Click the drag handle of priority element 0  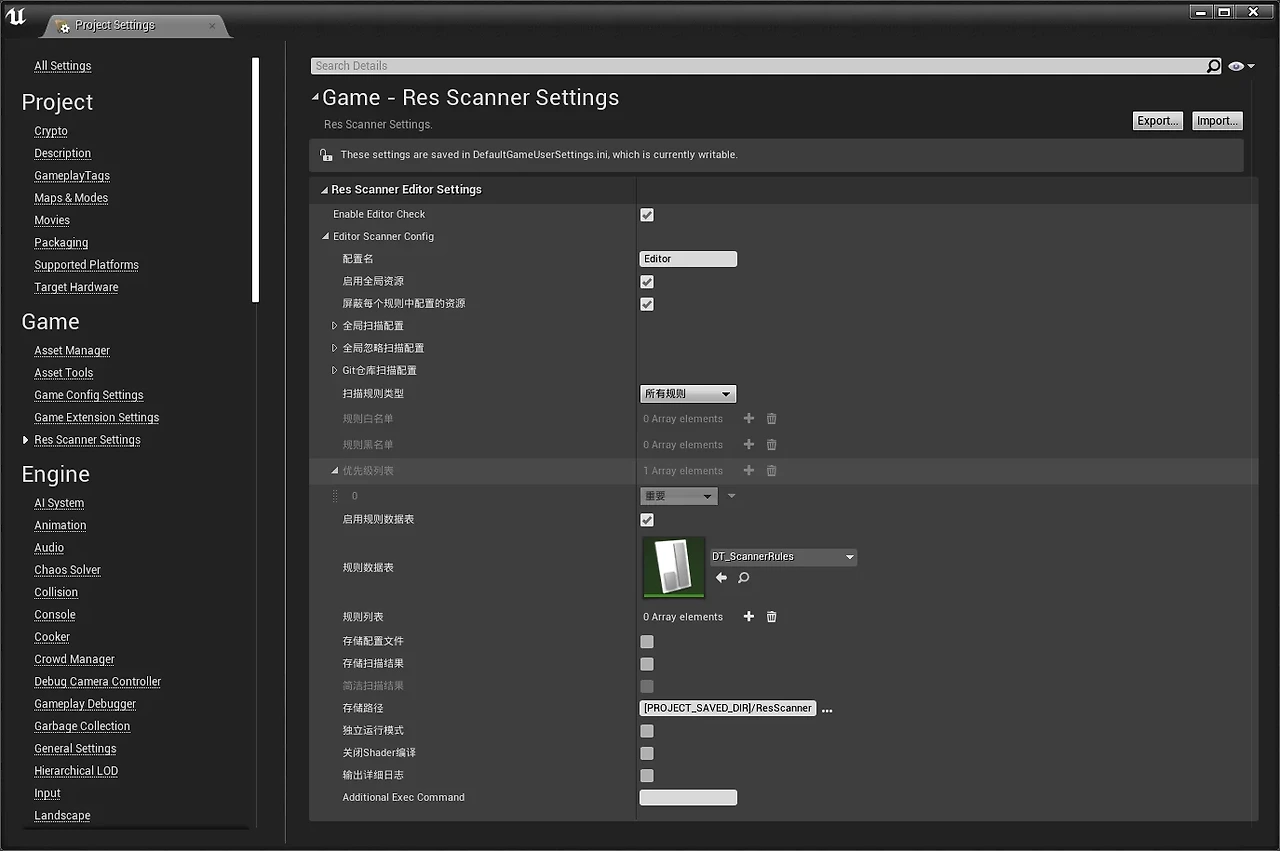tap(335, 496)
